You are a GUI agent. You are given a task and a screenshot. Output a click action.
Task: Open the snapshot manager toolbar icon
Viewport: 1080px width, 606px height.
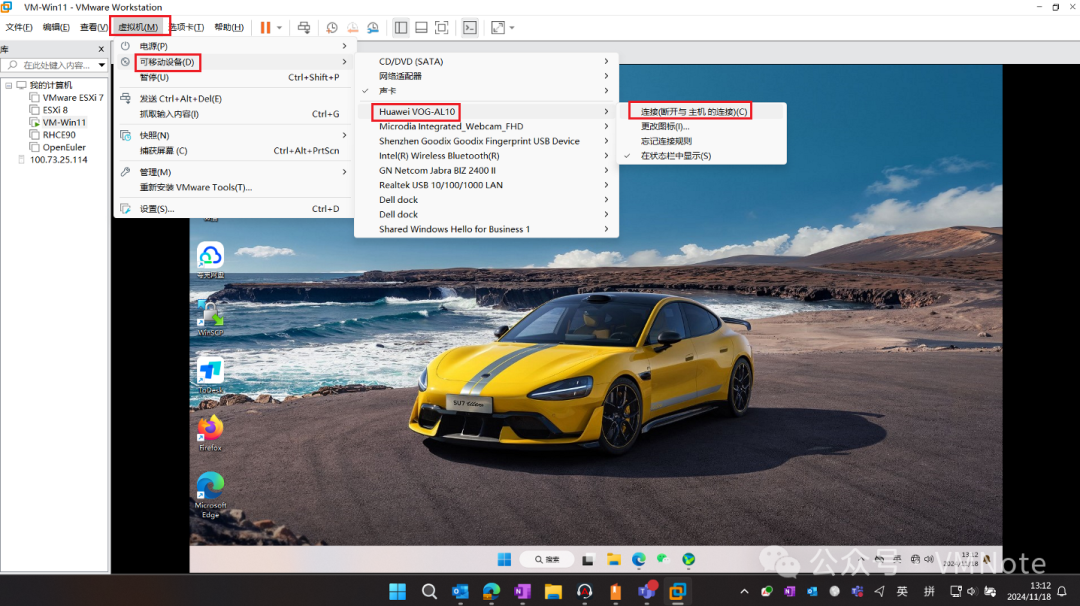tap(373, 28)
